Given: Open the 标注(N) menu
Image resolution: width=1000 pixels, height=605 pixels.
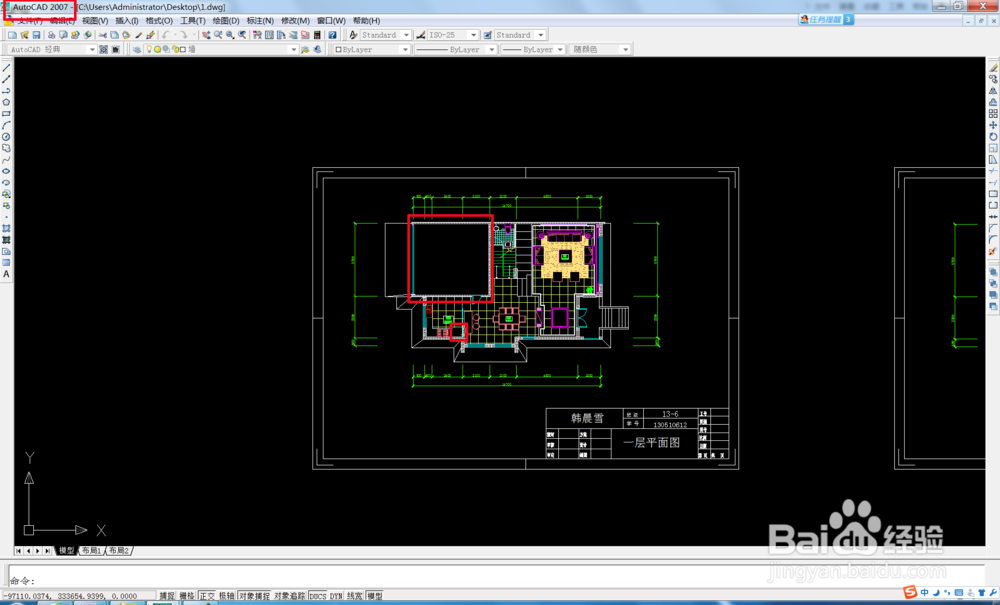Looking at the screenshot, I should coord(260,21).
